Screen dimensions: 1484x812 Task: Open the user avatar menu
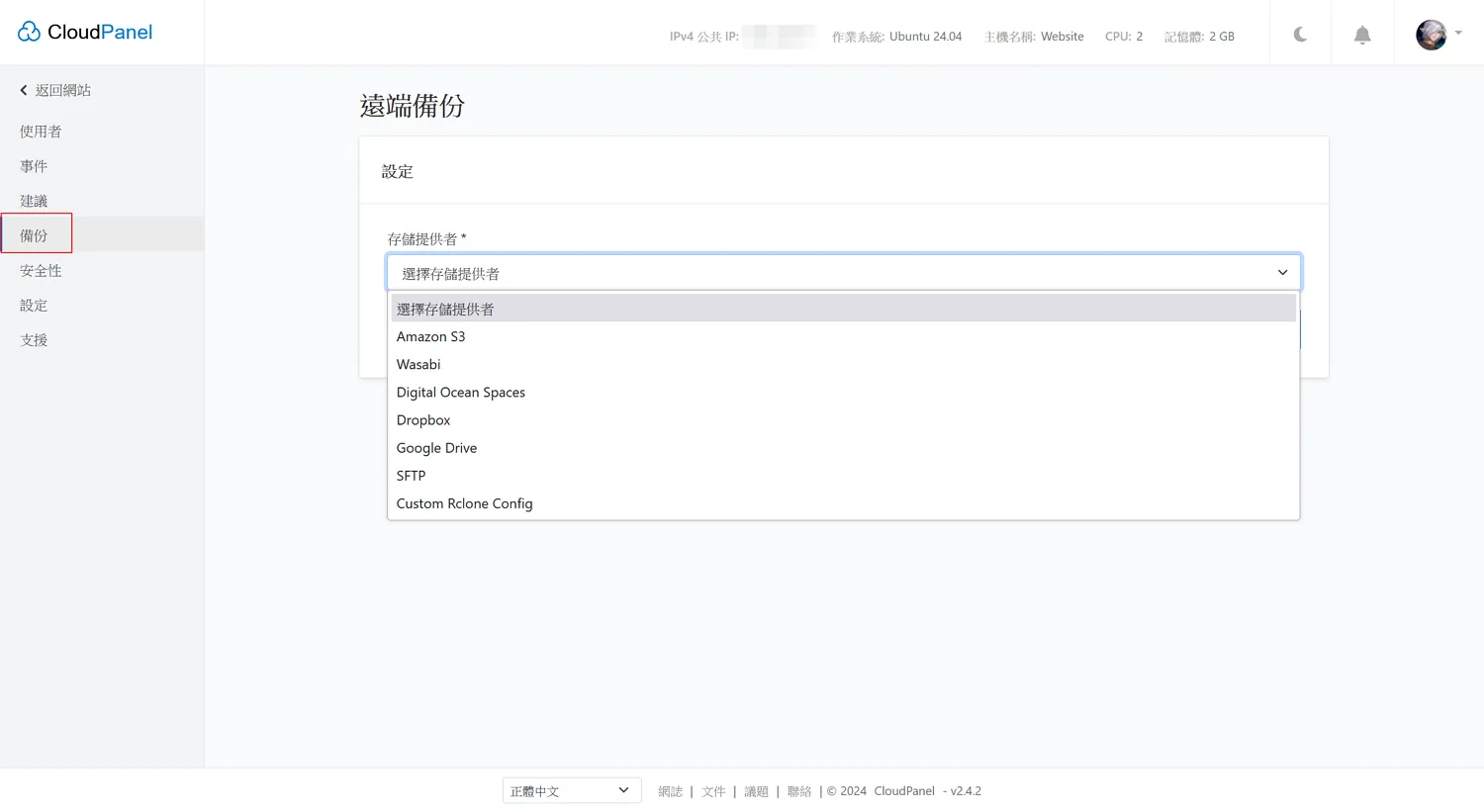click(1438, 35)
